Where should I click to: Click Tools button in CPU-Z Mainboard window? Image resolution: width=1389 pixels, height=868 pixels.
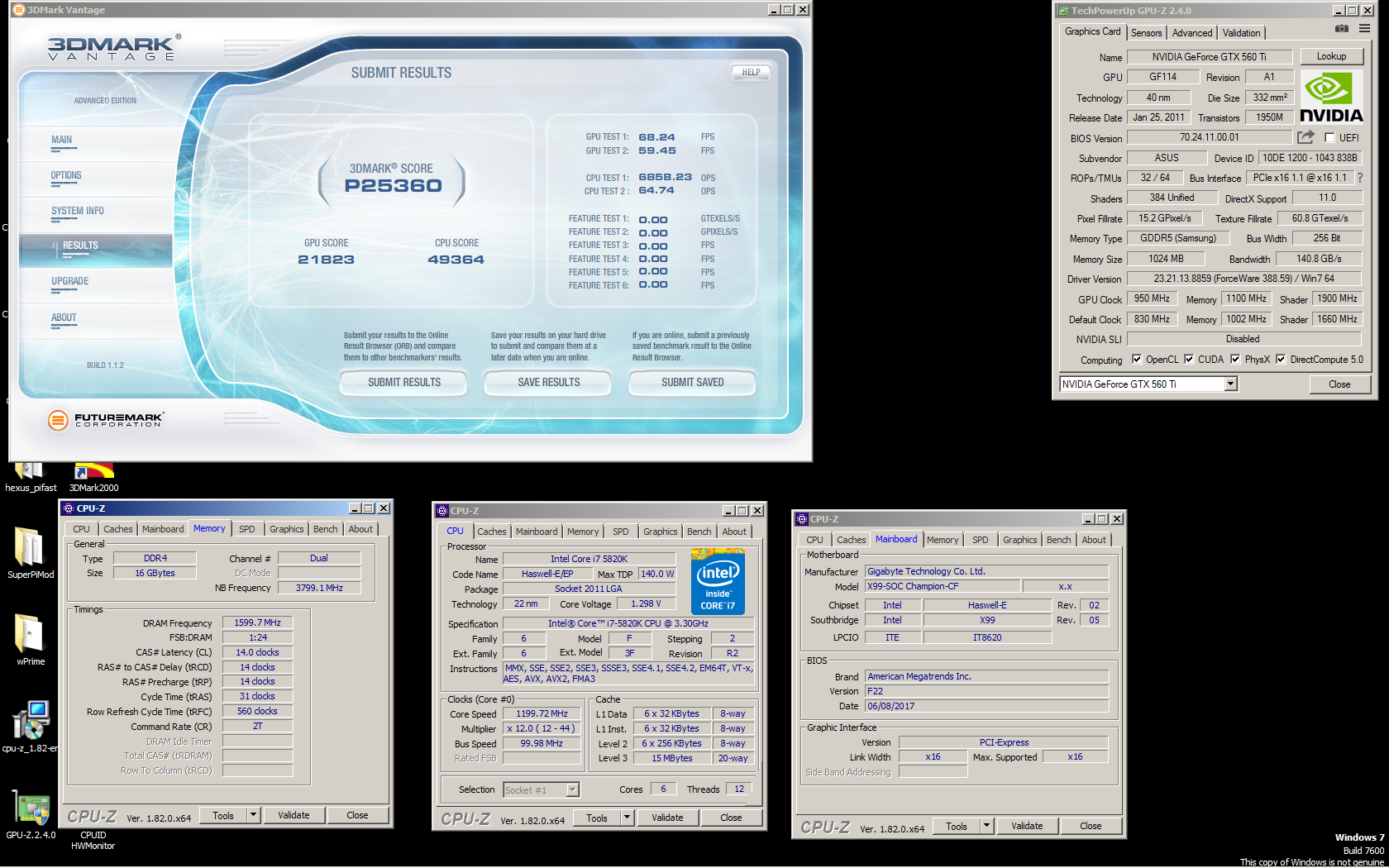pos(957,826)
